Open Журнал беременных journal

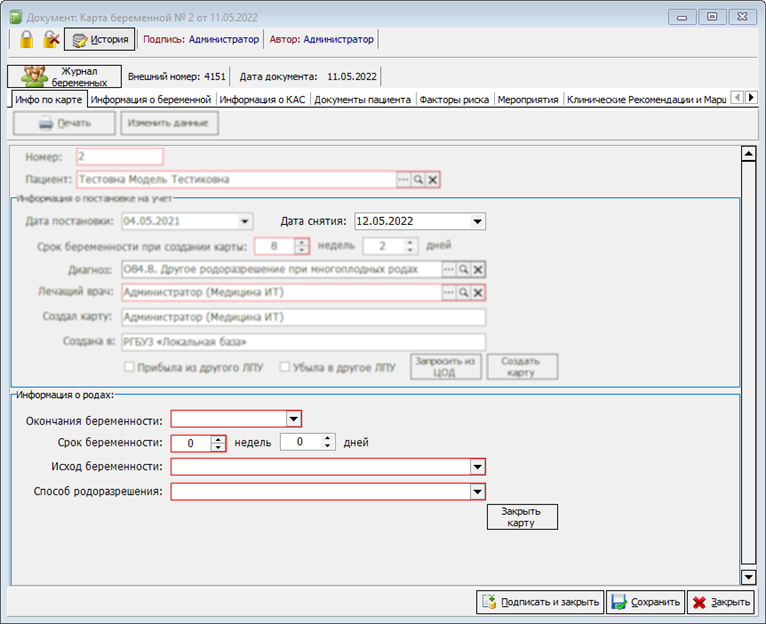pyautogui.click(x=65, y=77)
